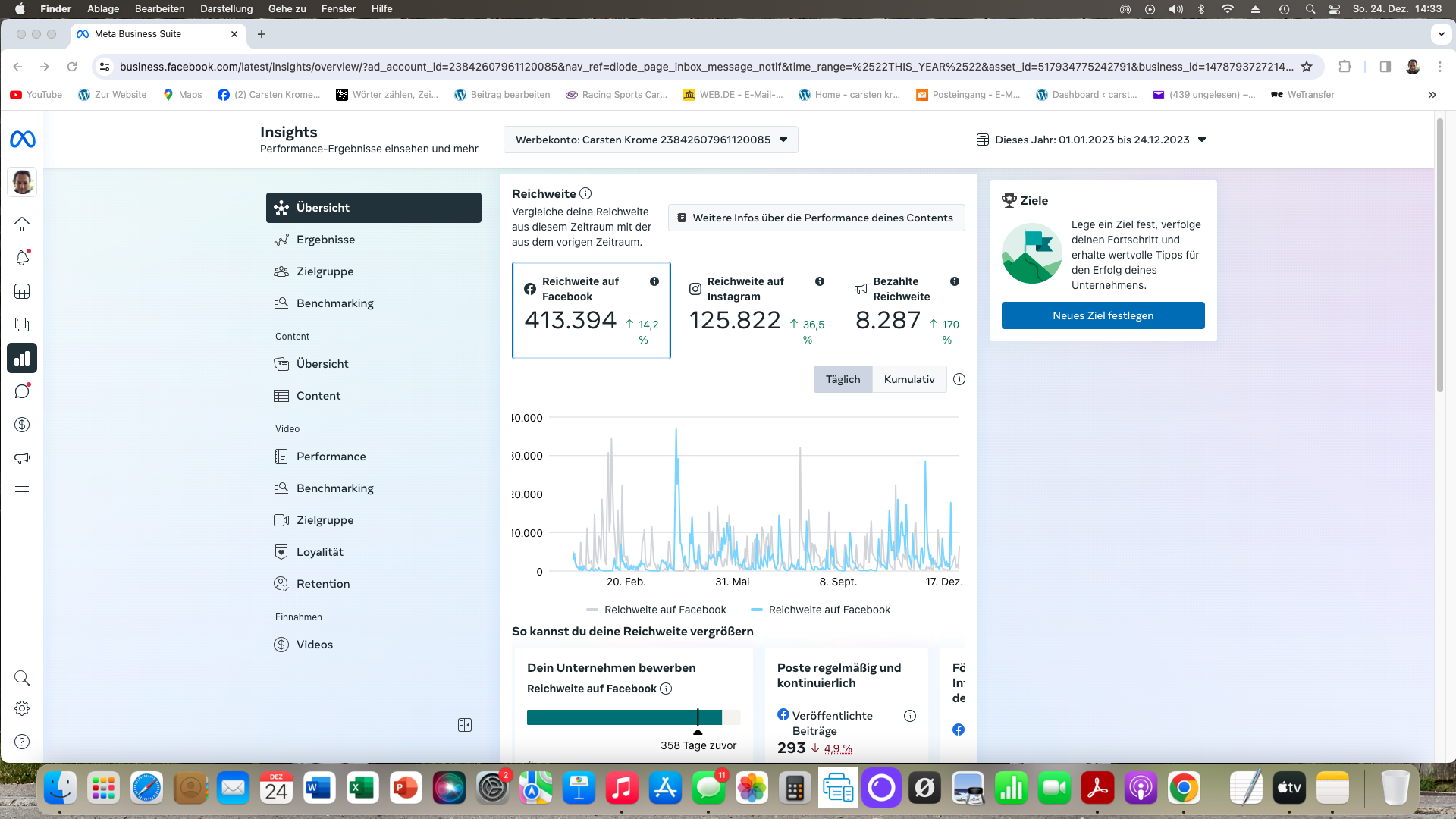This screenshot has width=1456, height=819.
Task: Click info icon beside Kumulativ toggle
Action: [959, 379]
